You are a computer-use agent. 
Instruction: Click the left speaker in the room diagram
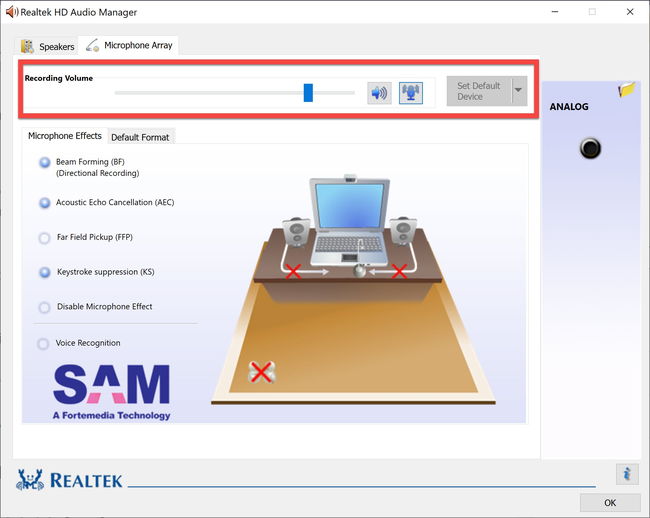[296, 232]
